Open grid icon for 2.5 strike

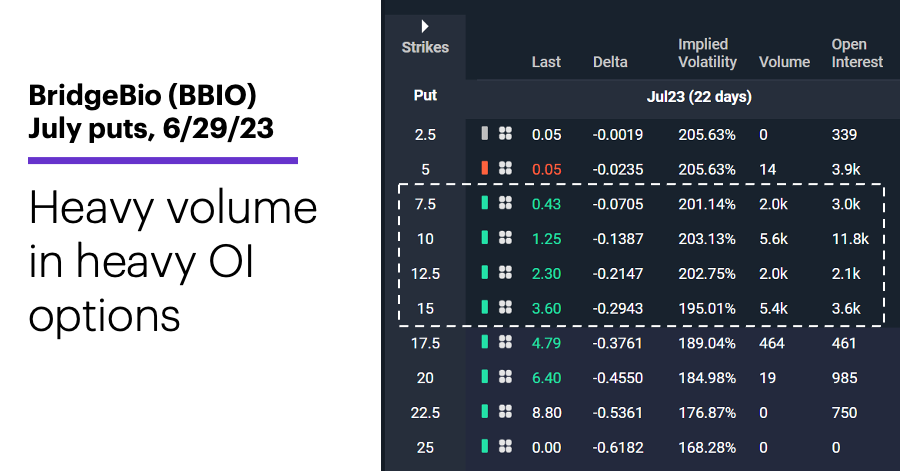[x=505, y=134]
